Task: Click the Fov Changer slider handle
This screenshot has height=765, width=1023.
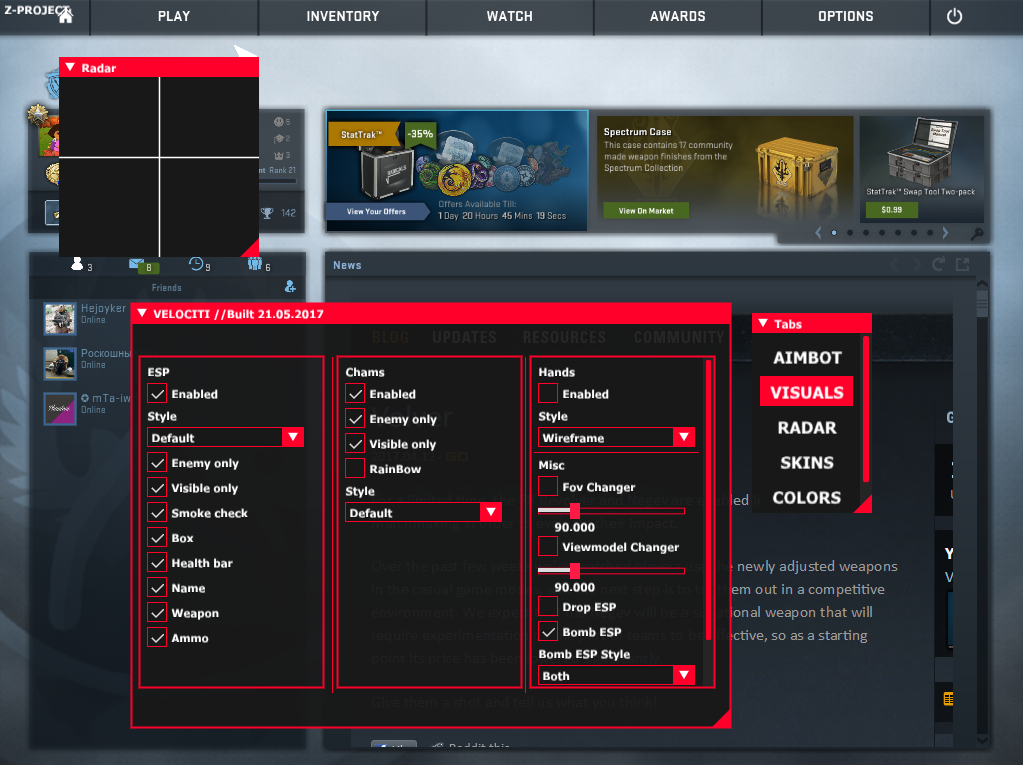Action: pos(575,511)
